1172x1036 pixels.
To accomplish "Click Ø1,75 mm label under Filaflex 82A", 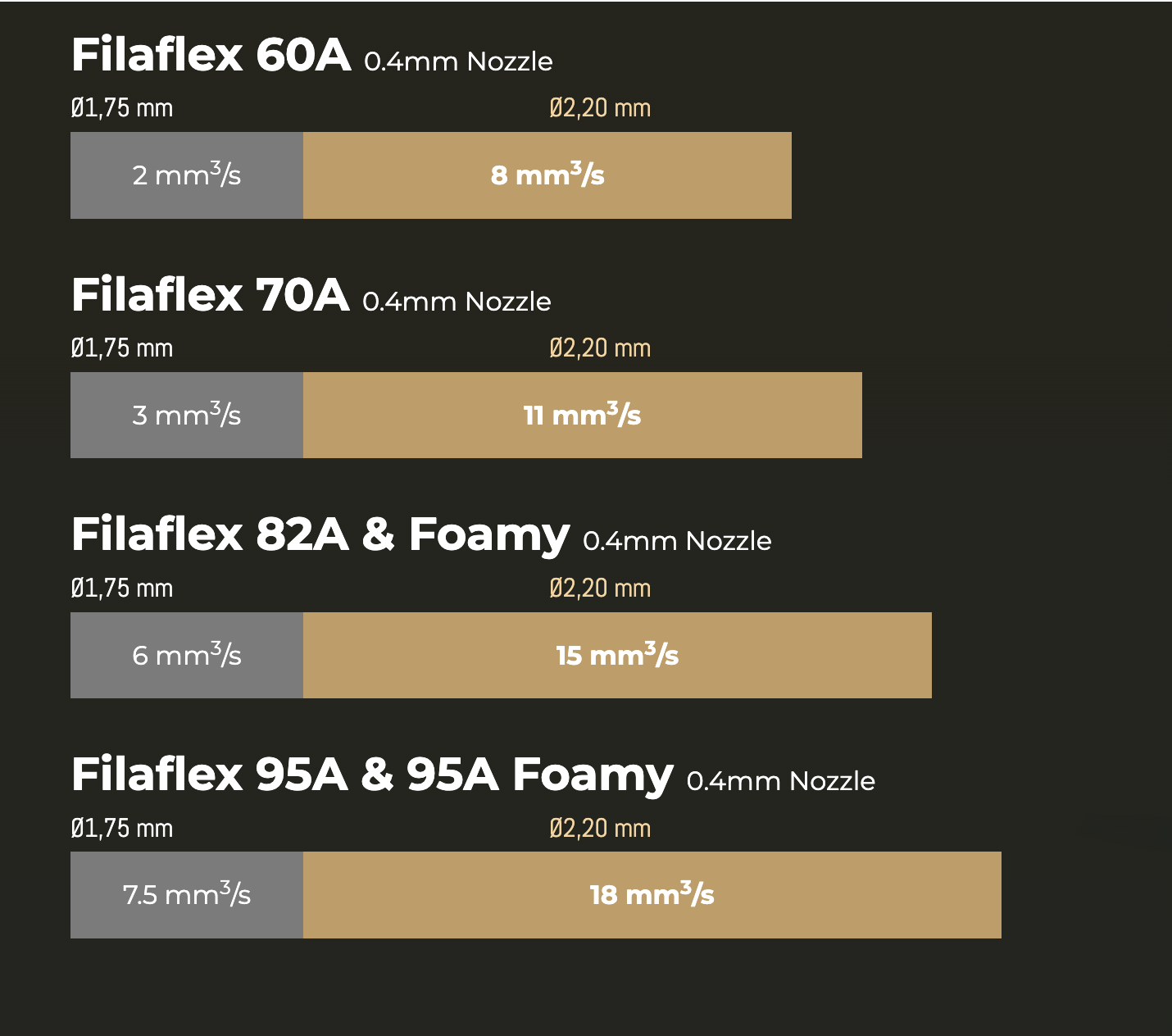I will [122, 588].
